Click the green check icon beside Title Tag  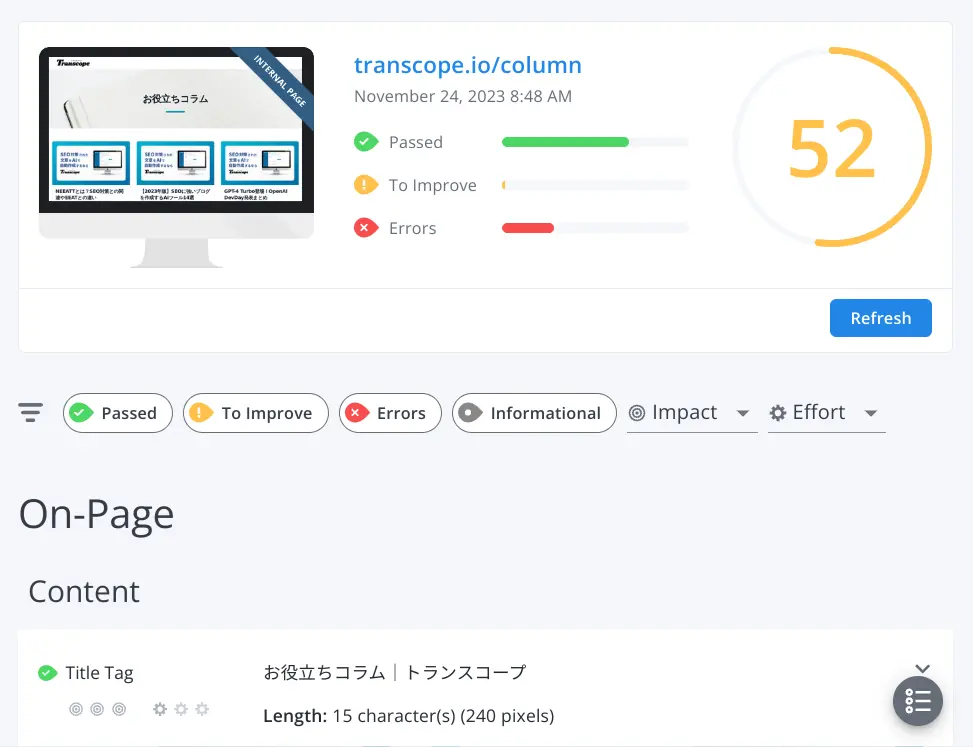[47, 672]
